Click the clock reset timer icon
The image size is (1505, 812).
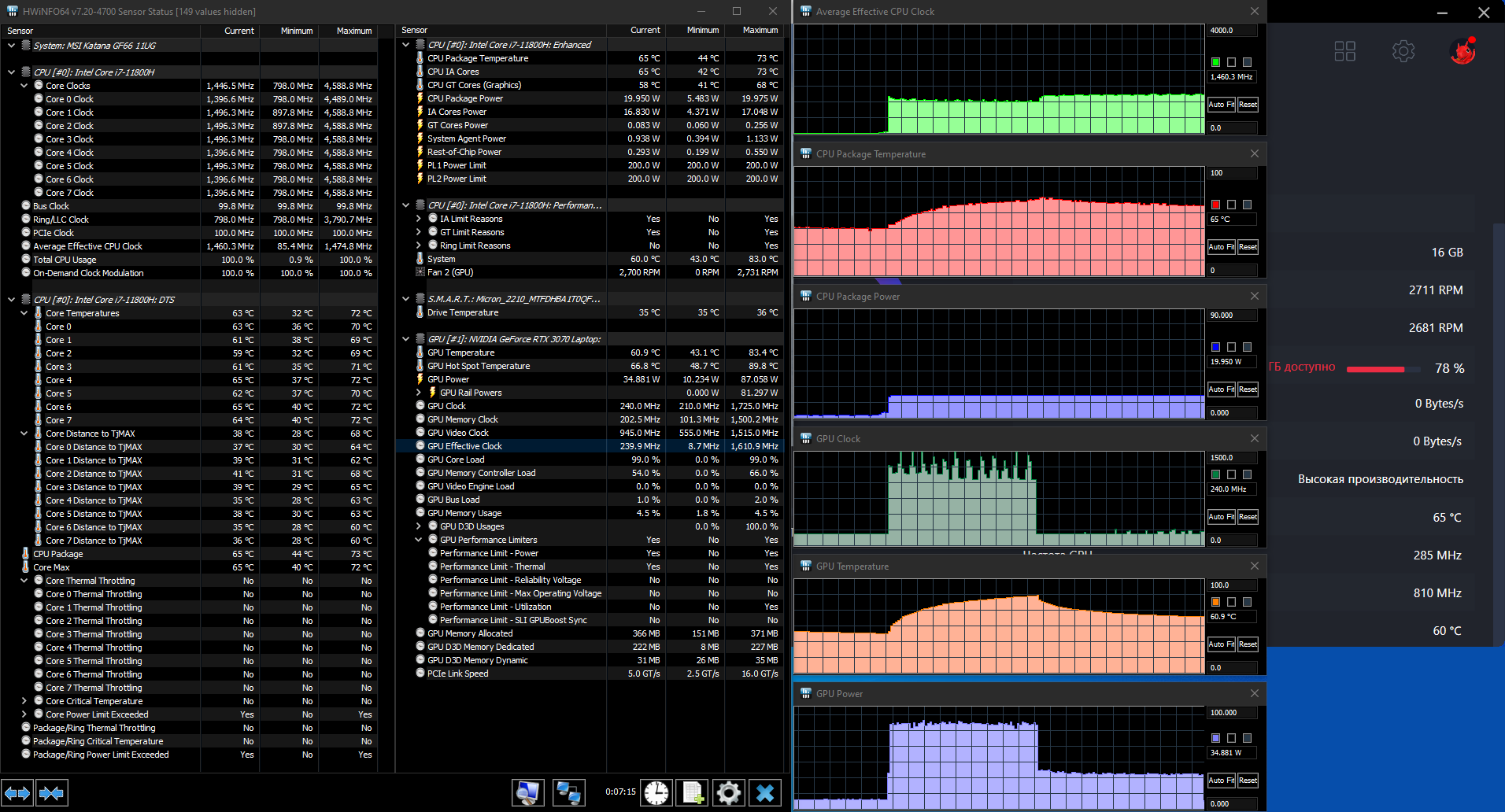coord(656,792)
